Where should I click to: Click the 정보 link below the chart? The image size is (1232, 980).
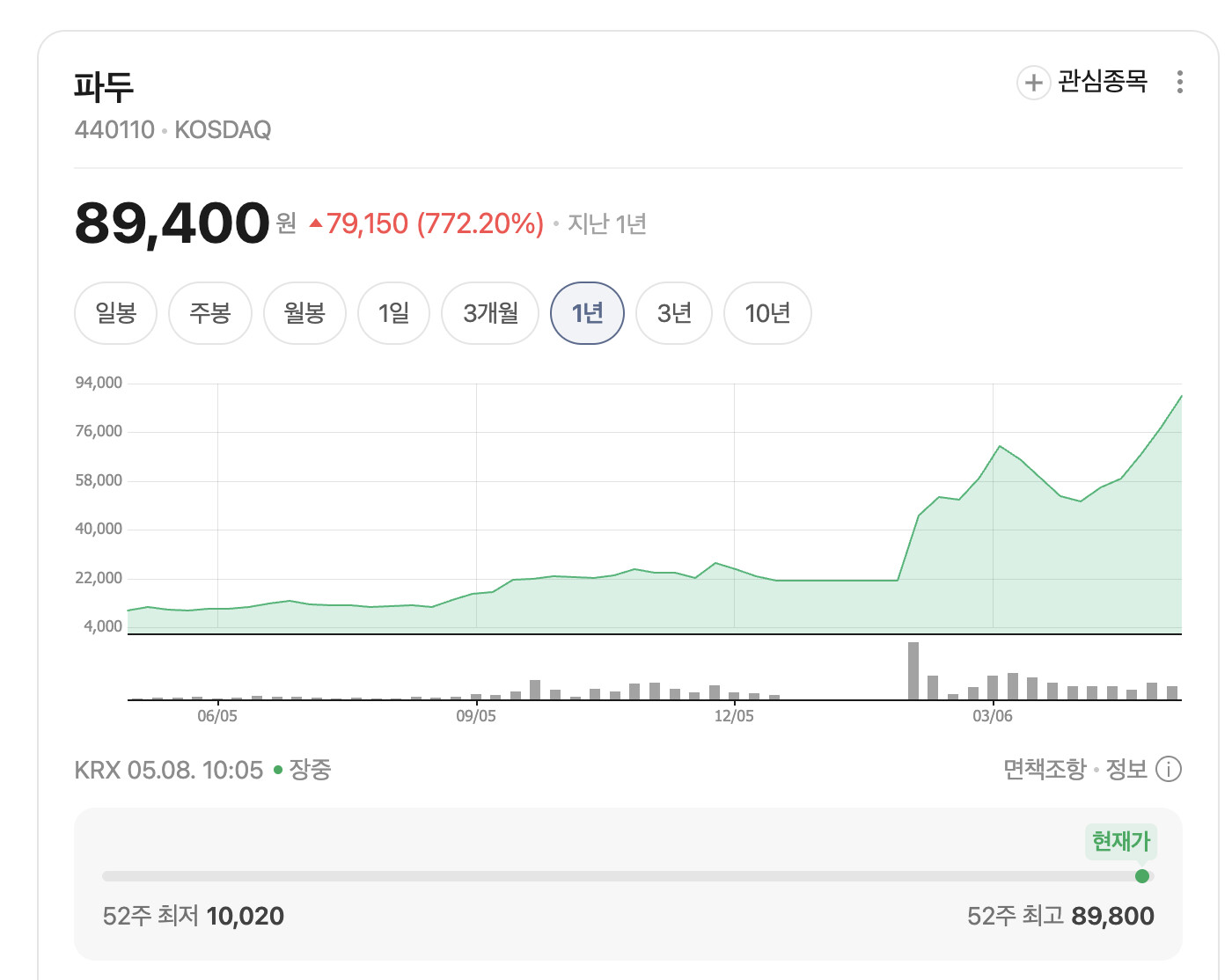coord(1126,770)
